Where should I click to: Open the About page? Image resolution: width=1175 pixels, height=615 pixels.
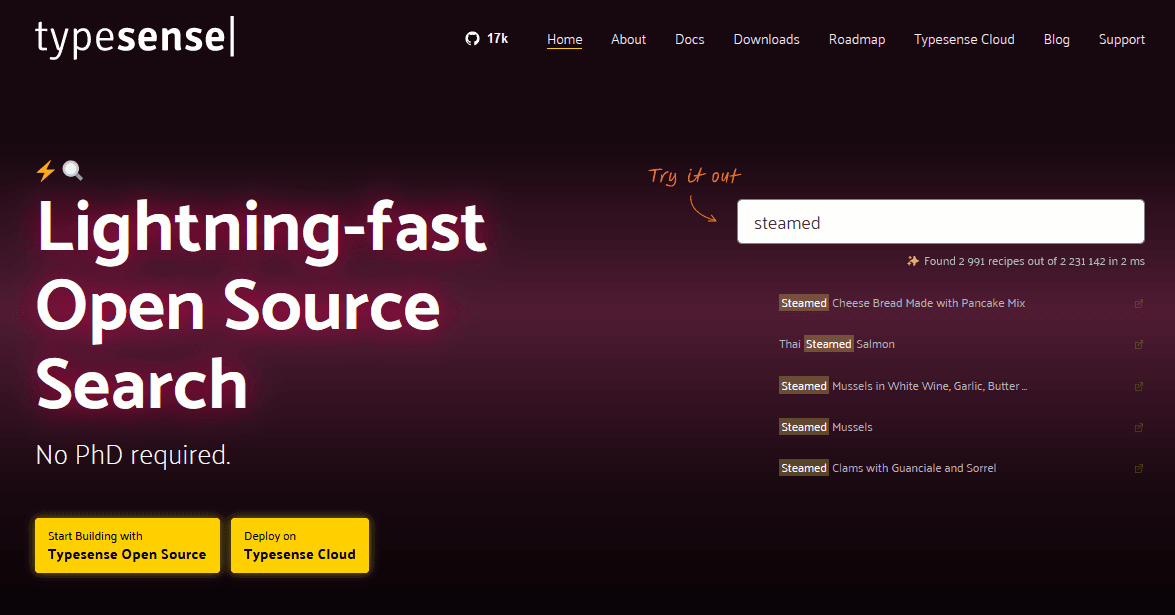pyautogui.click(x=628, y=39)
